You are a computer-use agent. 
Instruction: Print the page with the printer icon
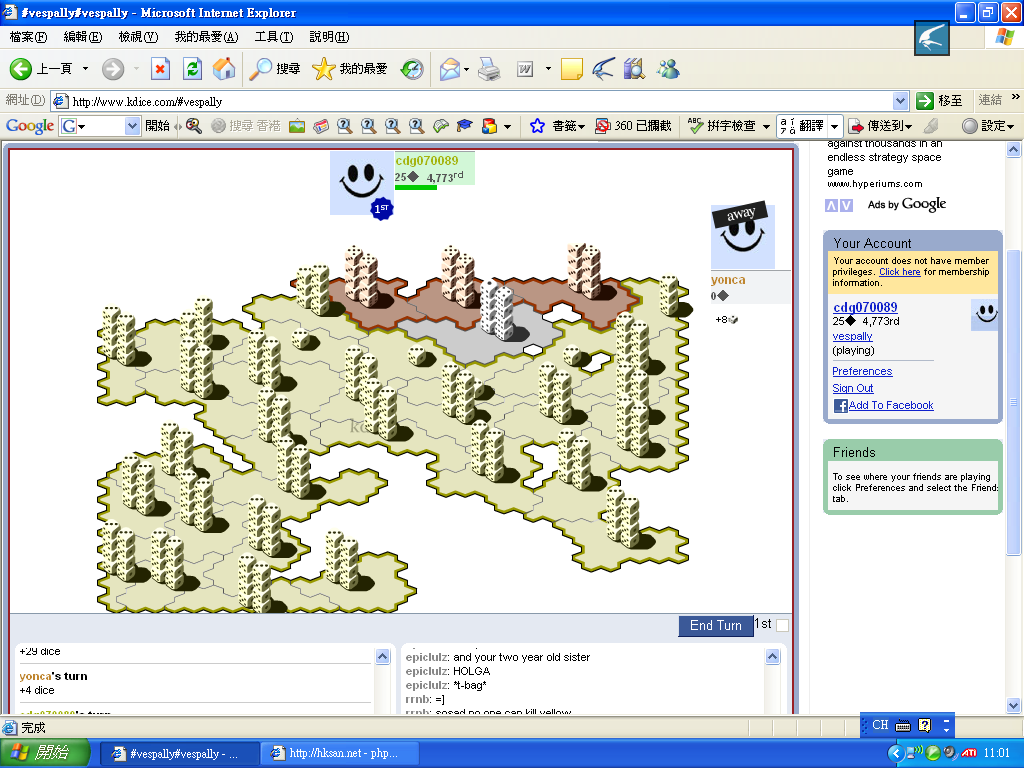pos(489,69)
